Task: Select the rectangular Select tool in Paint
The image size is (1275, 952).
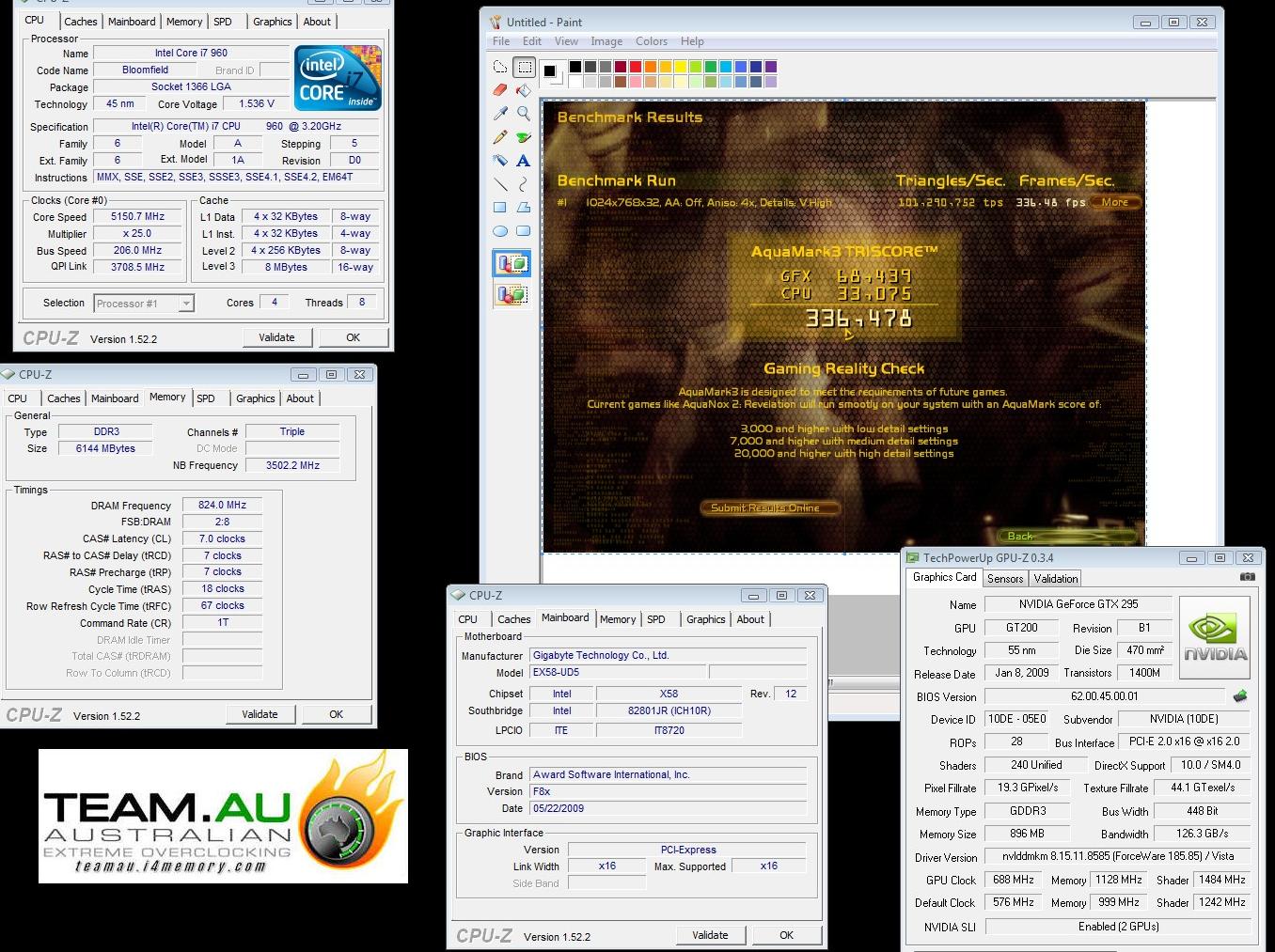Action: click(524, 67)
